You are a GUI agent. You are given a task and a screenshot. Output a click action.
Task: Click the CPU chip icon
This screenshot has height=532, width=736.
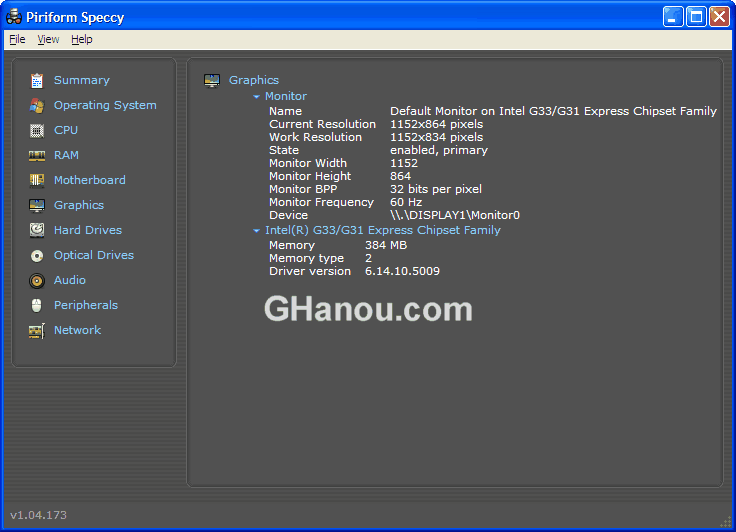(x=37, y=131)
